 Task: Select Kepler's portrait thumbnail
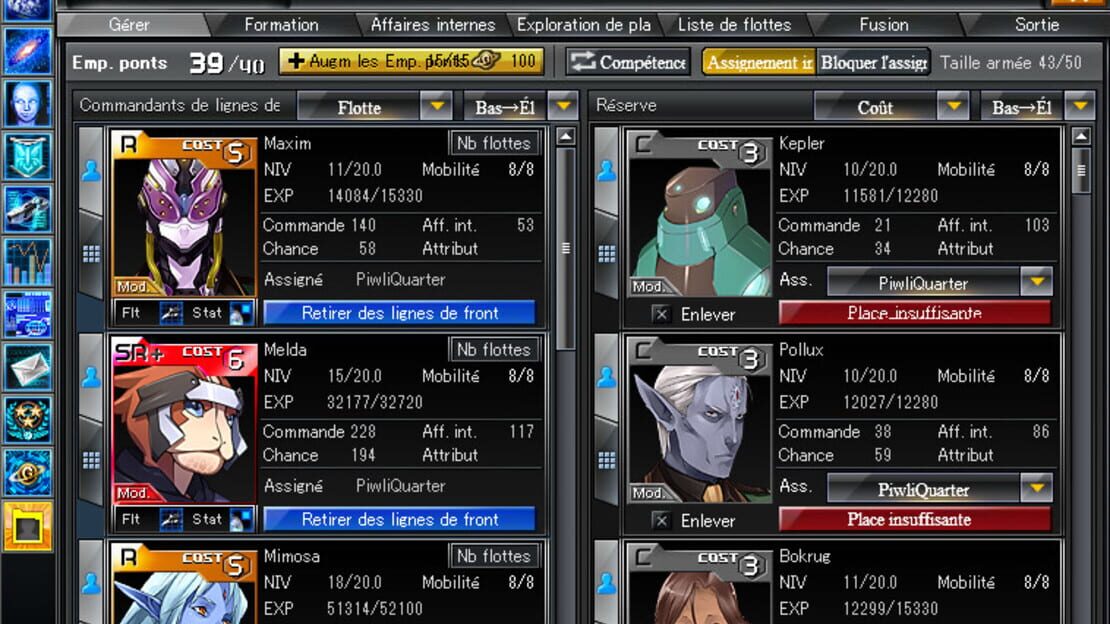[700, 217]
